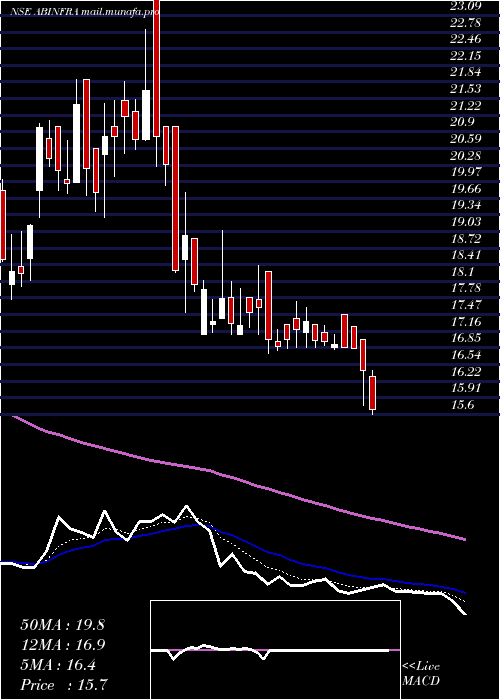Click the 22.46 price axis label
Image resolution: width=500 pixels, height=700 pixels.
point(466,39)
